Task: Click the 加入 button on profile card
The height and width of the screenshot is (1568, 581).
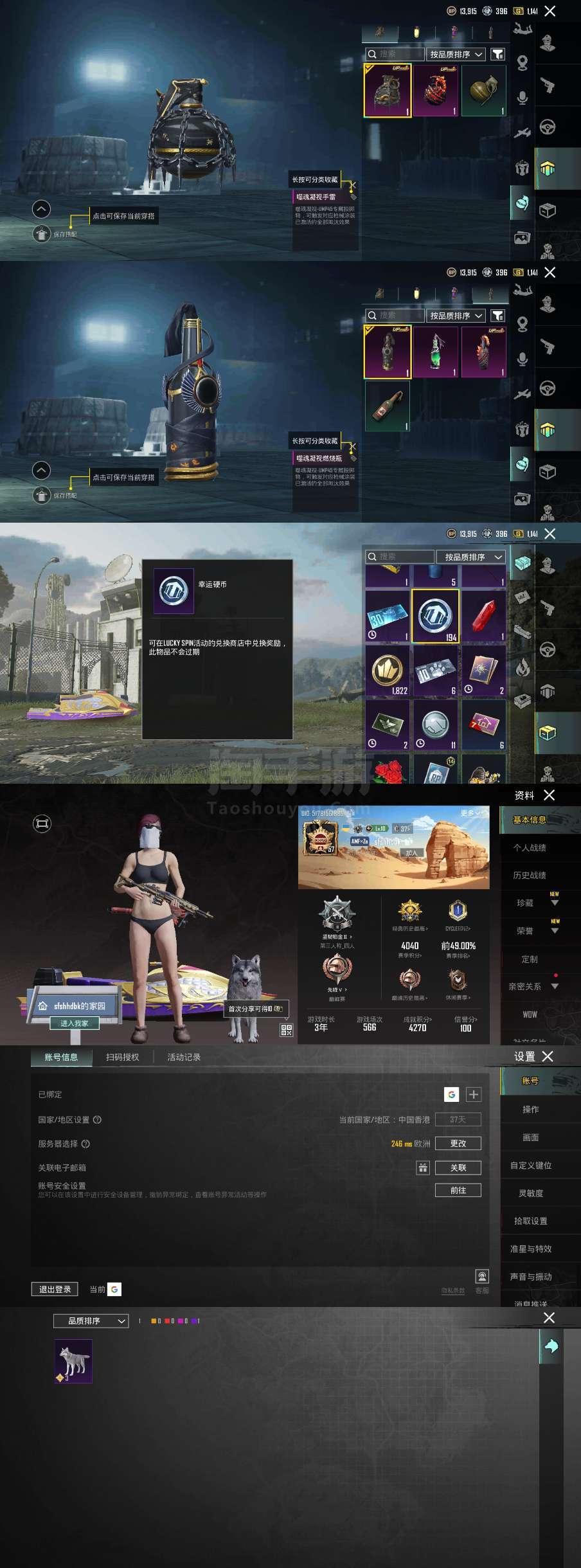Action: (x=411, y=852)
